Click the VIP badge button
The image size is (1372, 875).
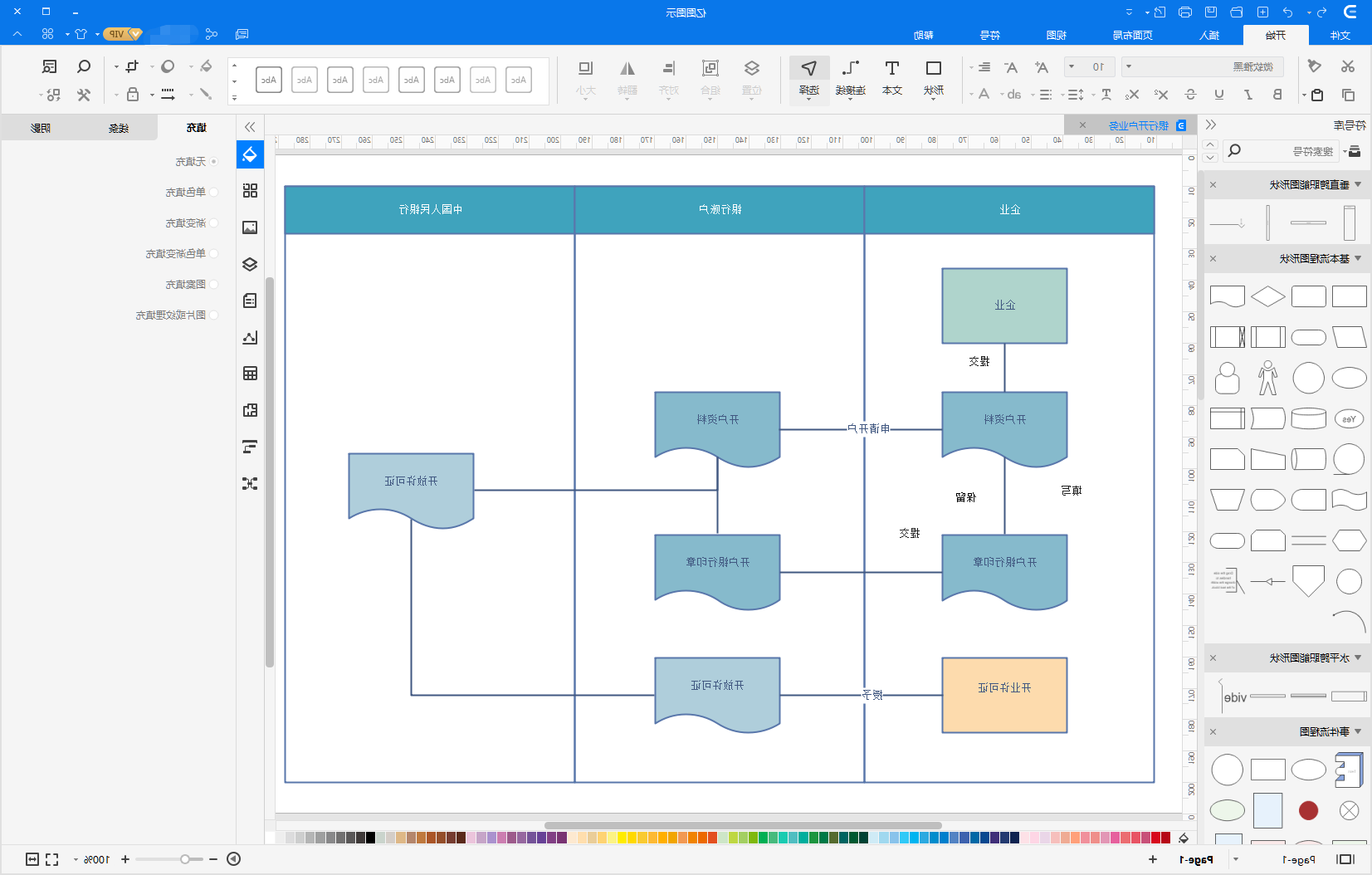[123, 34]
